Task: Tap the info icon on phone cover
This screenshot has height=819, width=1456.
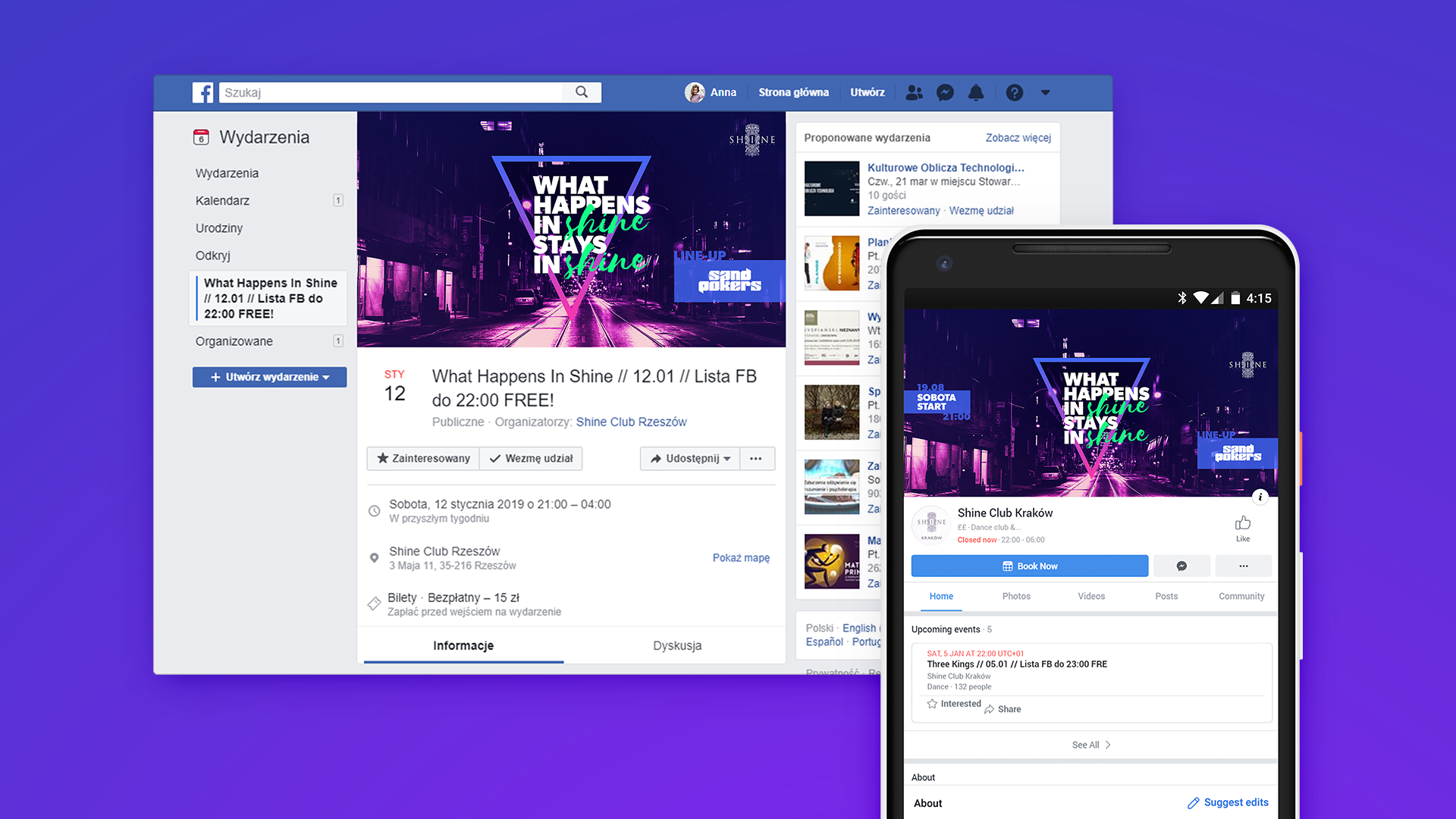Action: (1260, 497)
